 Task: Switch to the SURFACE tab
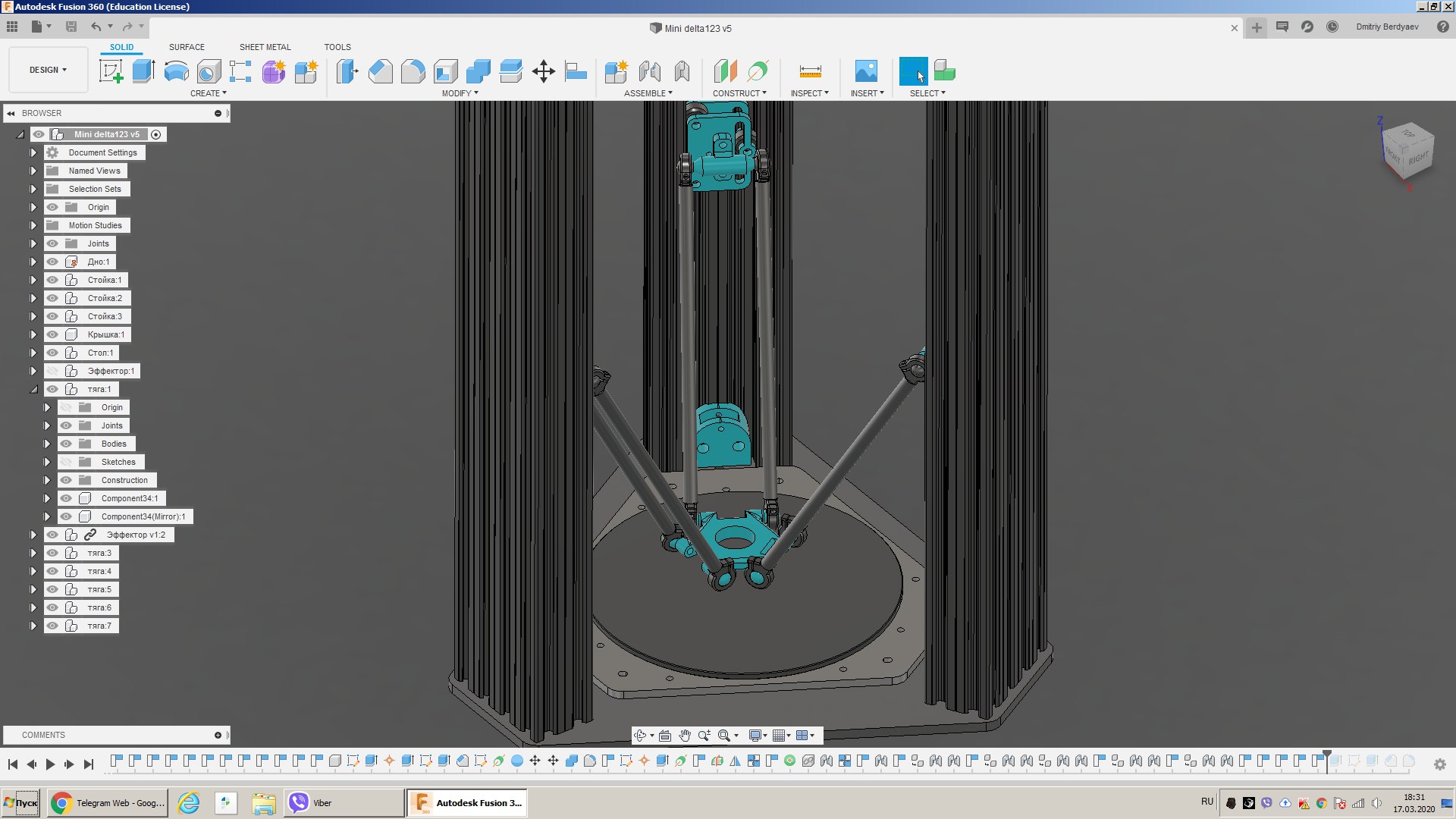tap(187, 47)
